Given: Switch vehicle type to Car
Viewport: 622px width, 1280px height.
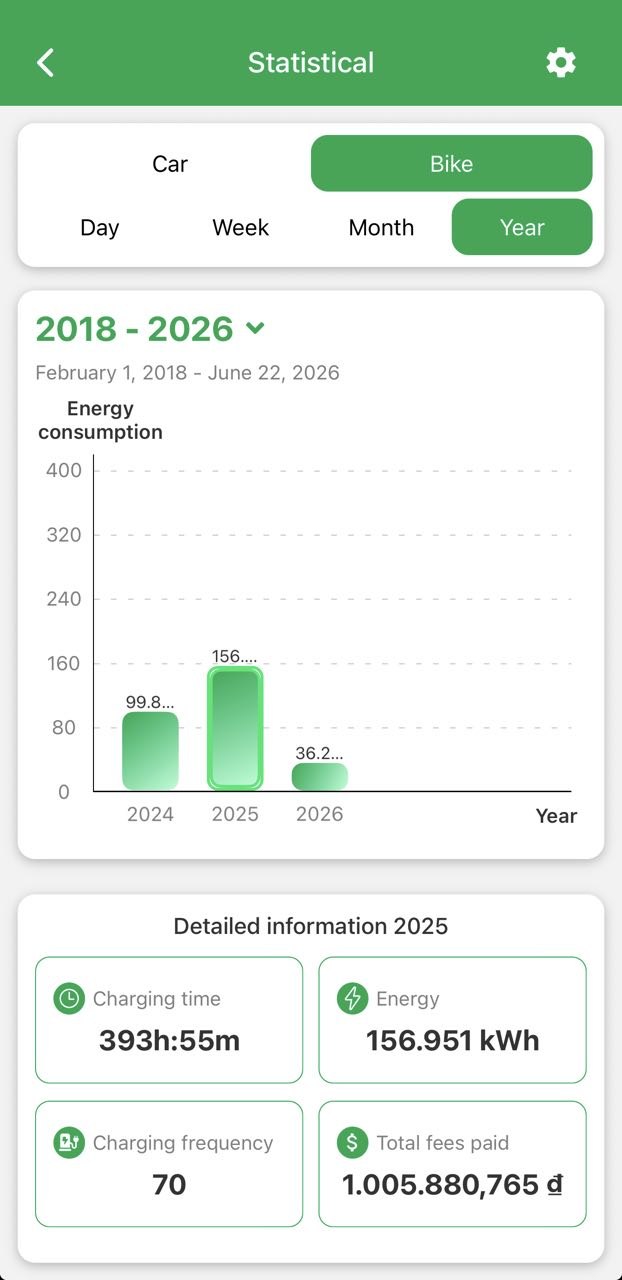Looking at the screenshot, I should tap(170, 164).
